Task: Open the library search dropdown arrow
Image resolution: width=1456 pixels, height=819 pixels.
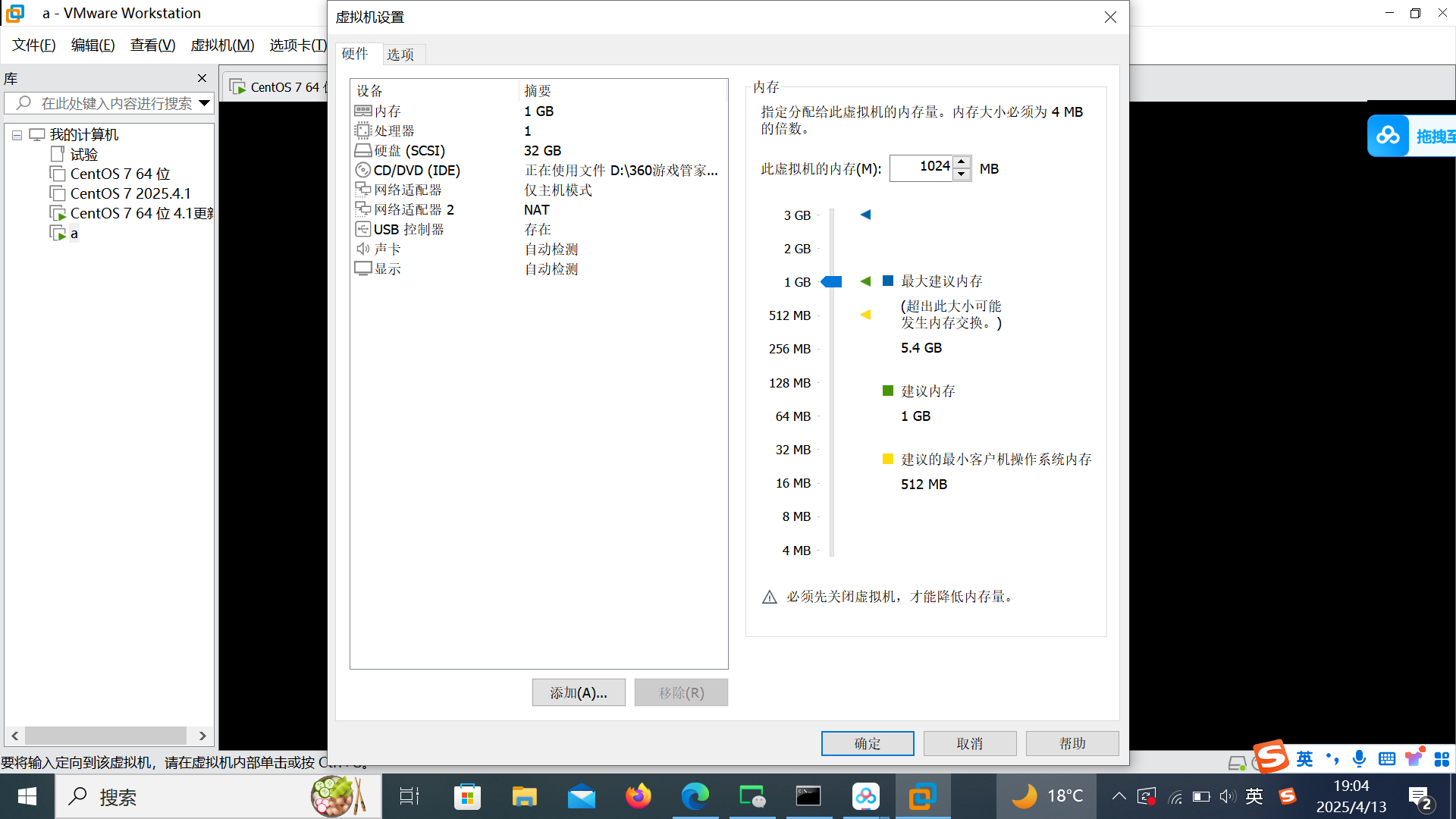Action: click(204, 103)
